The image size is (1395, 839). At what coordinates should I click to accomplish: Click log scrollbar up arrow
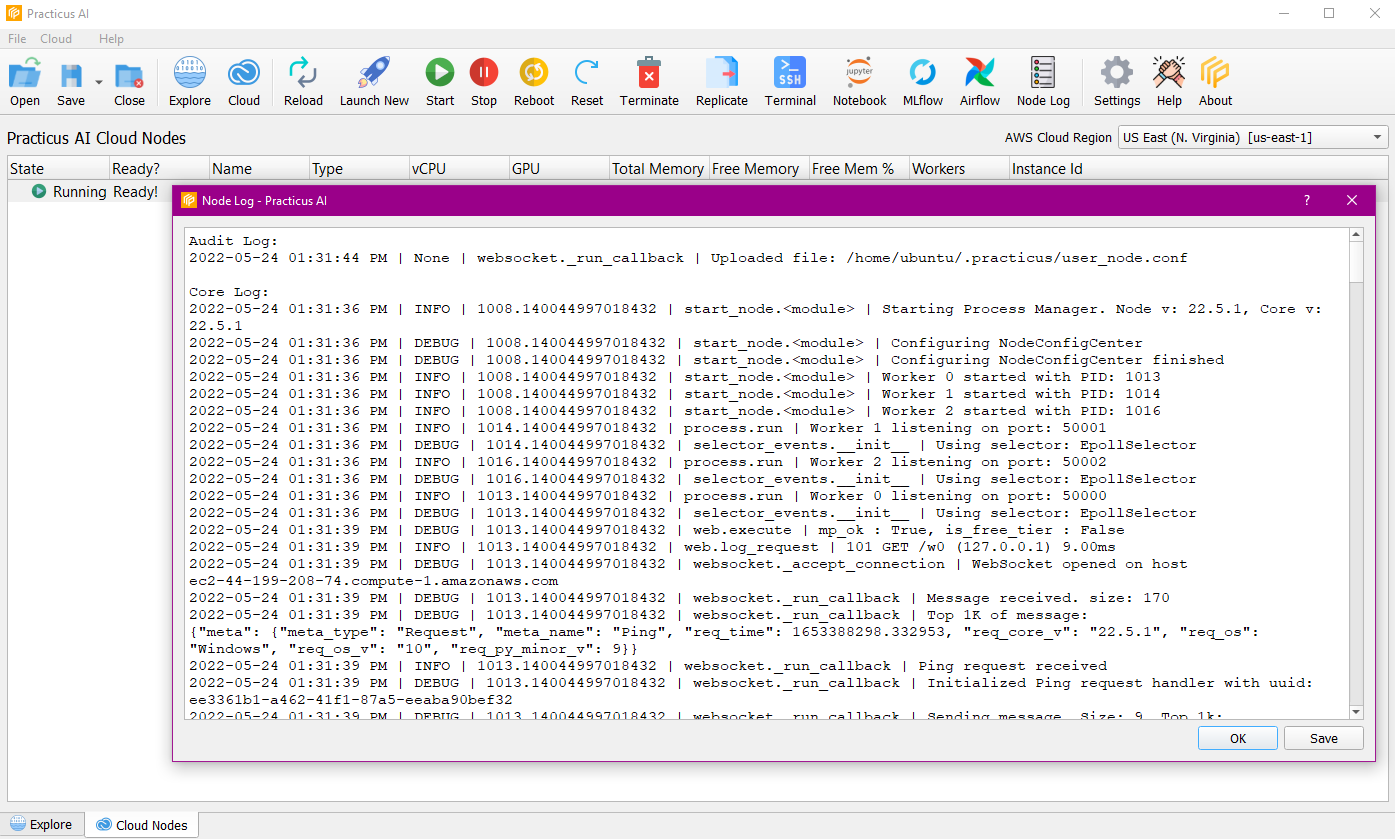pyautogui.click(x=1356, y=236)
